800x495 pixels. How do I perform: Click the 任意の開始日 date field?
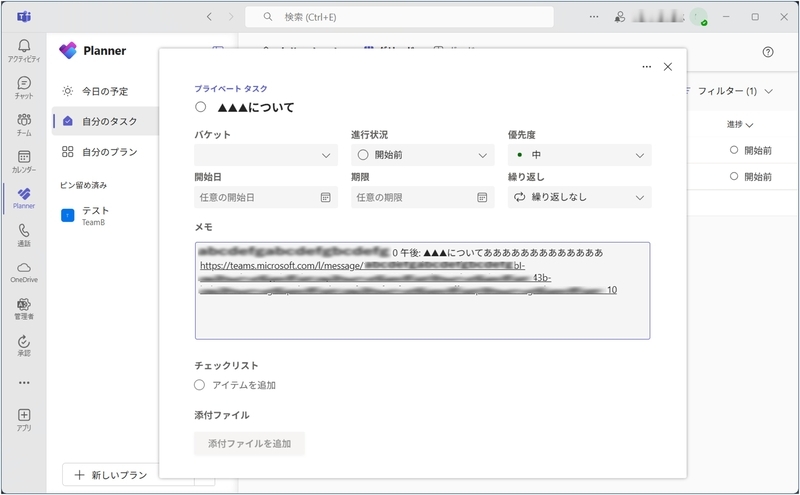tap(266, 197)
